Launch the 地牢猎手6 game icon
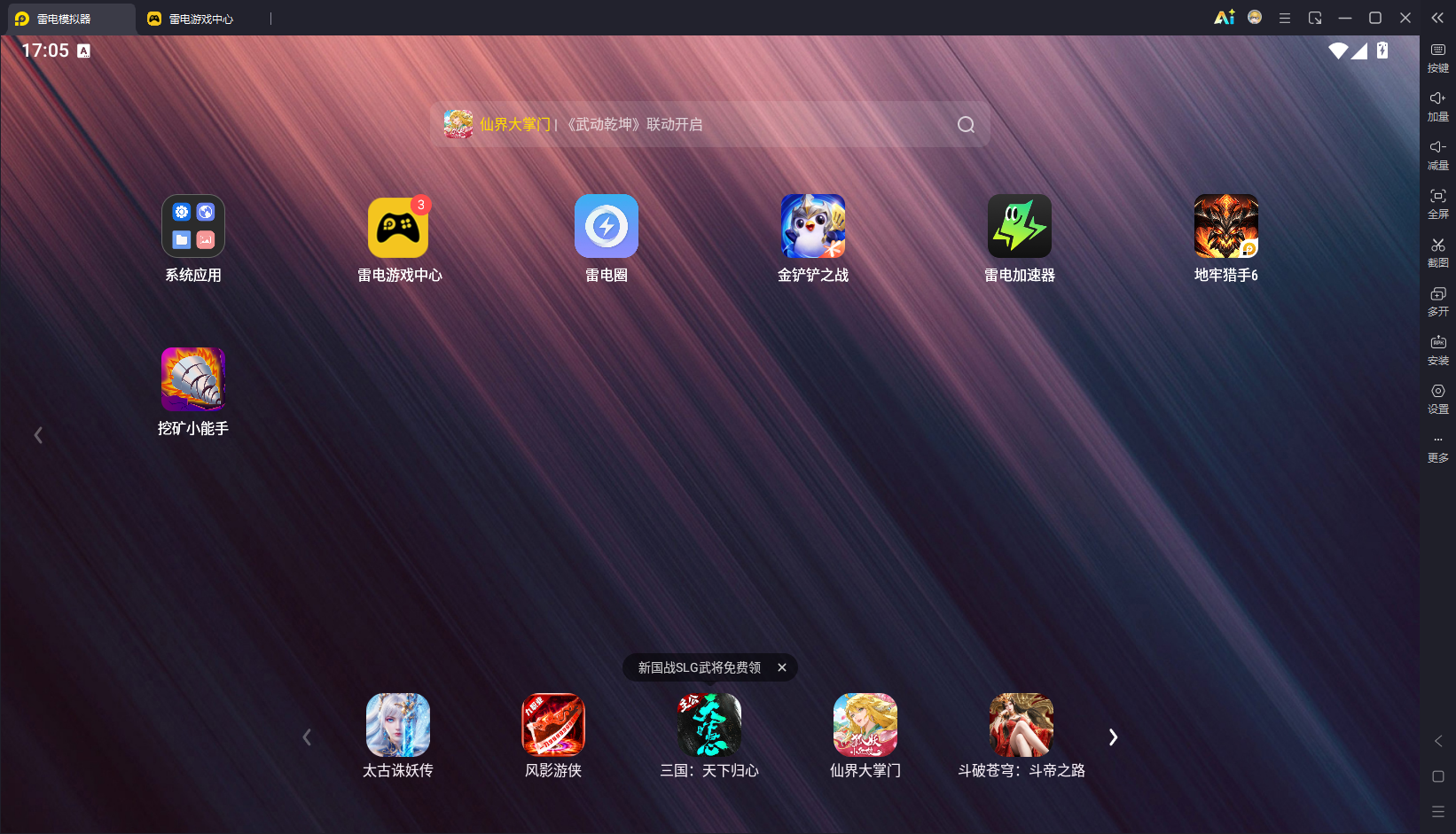 pyautogui.click(x=1226, y=226)
